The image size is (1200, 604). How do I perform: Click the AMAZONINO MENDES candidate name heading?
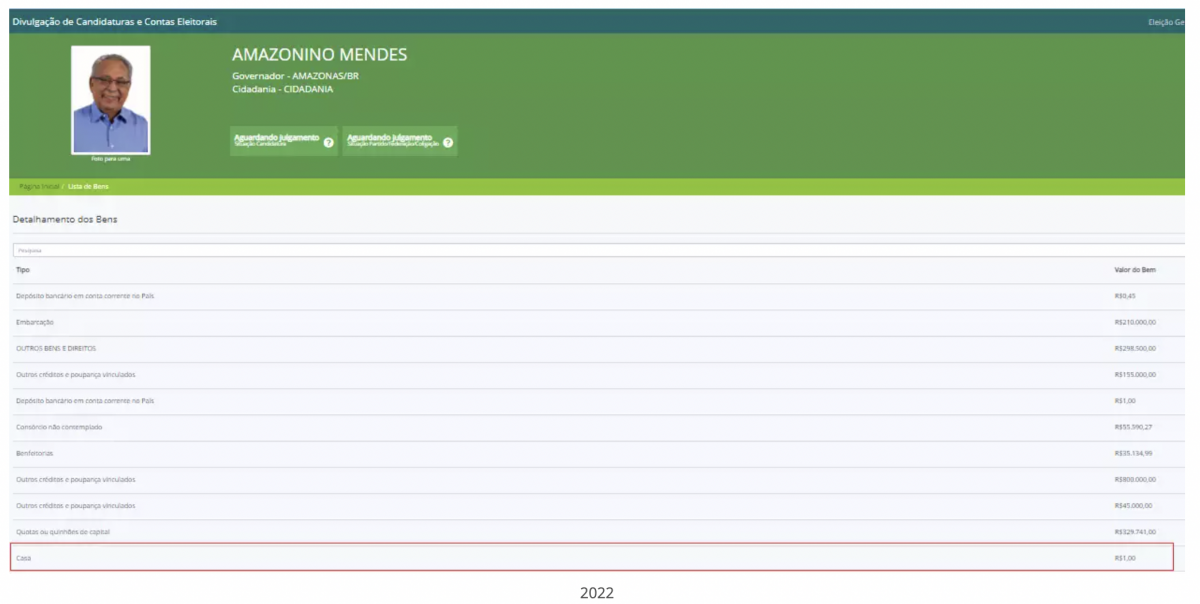tap(319, 55)
